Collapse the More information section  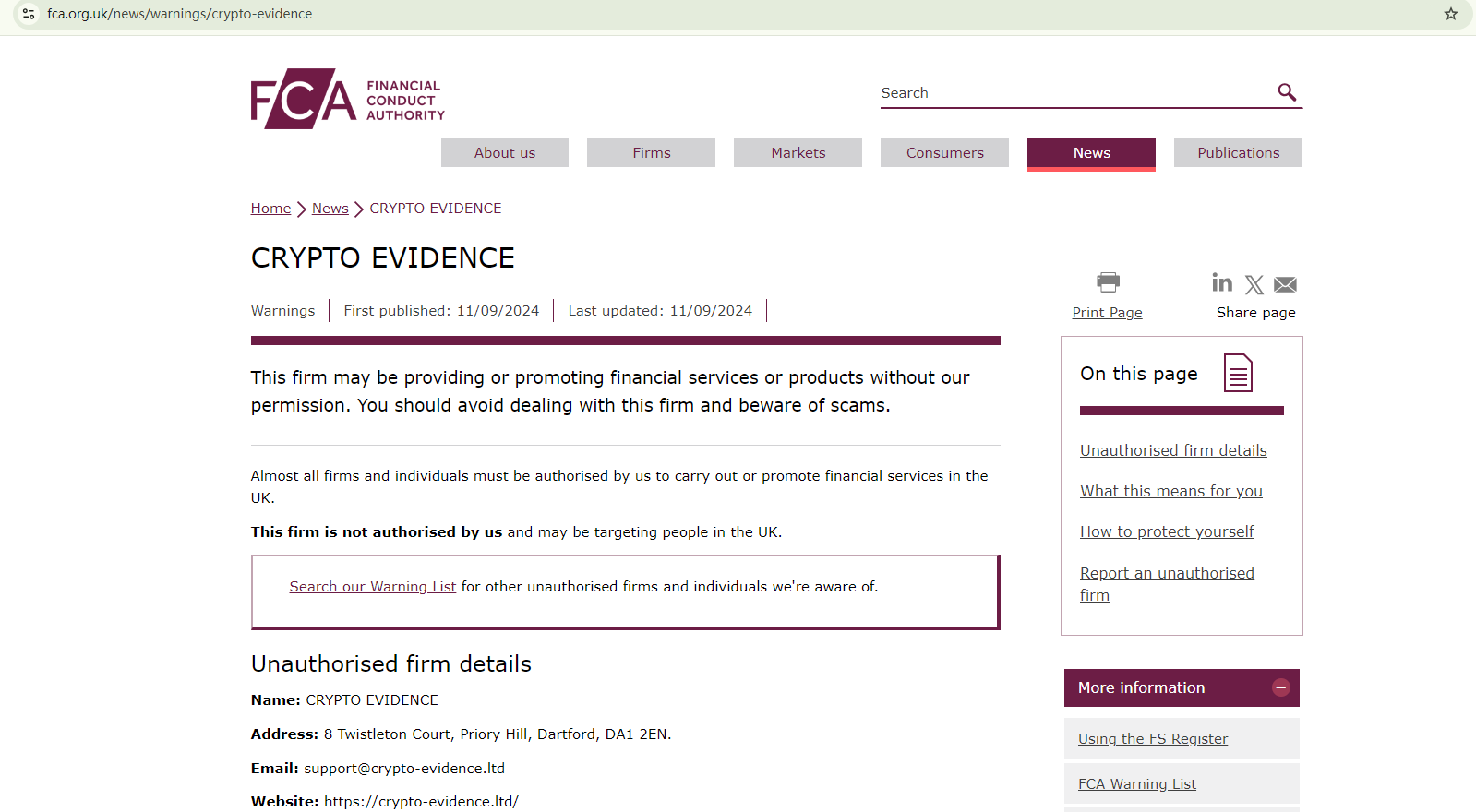[1280, 687]
